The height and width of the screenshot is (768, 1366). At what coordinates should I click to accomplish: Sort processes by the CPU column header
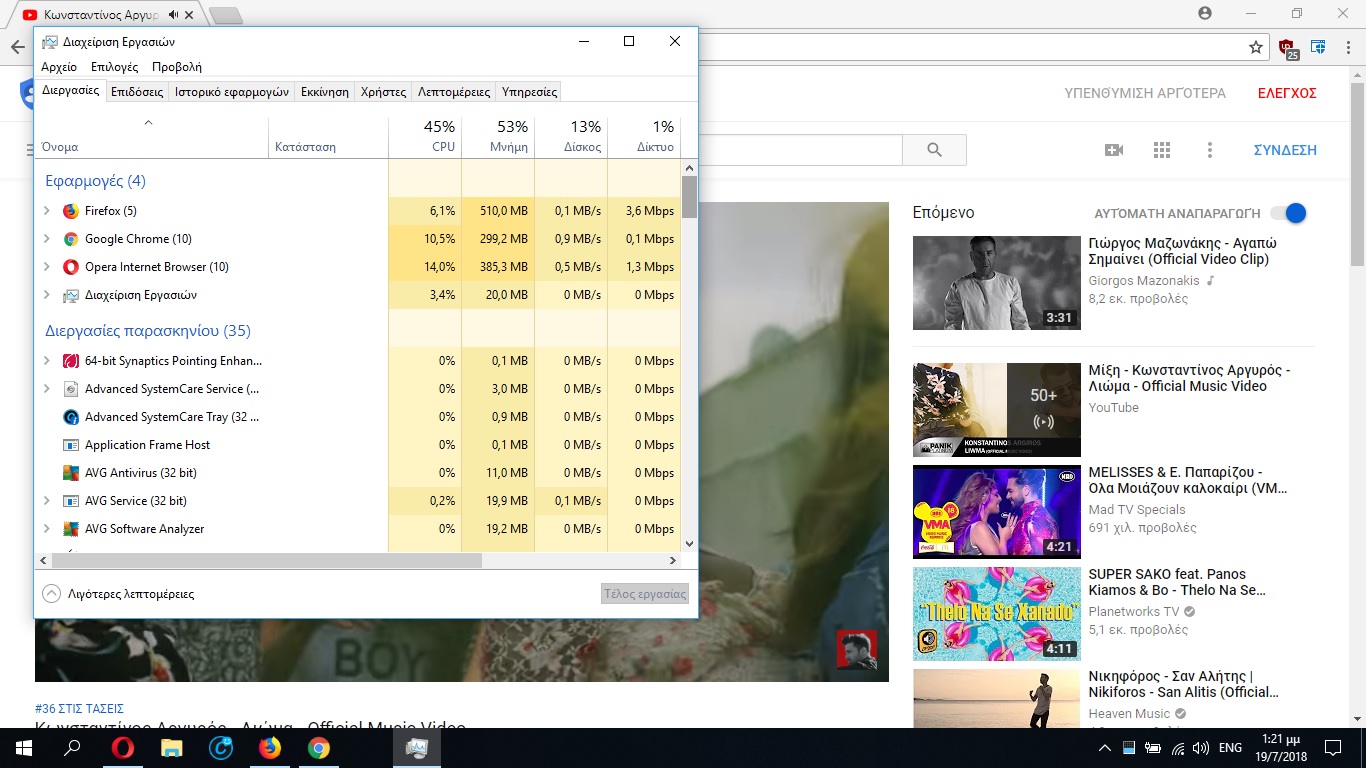[x=425, y=137]
